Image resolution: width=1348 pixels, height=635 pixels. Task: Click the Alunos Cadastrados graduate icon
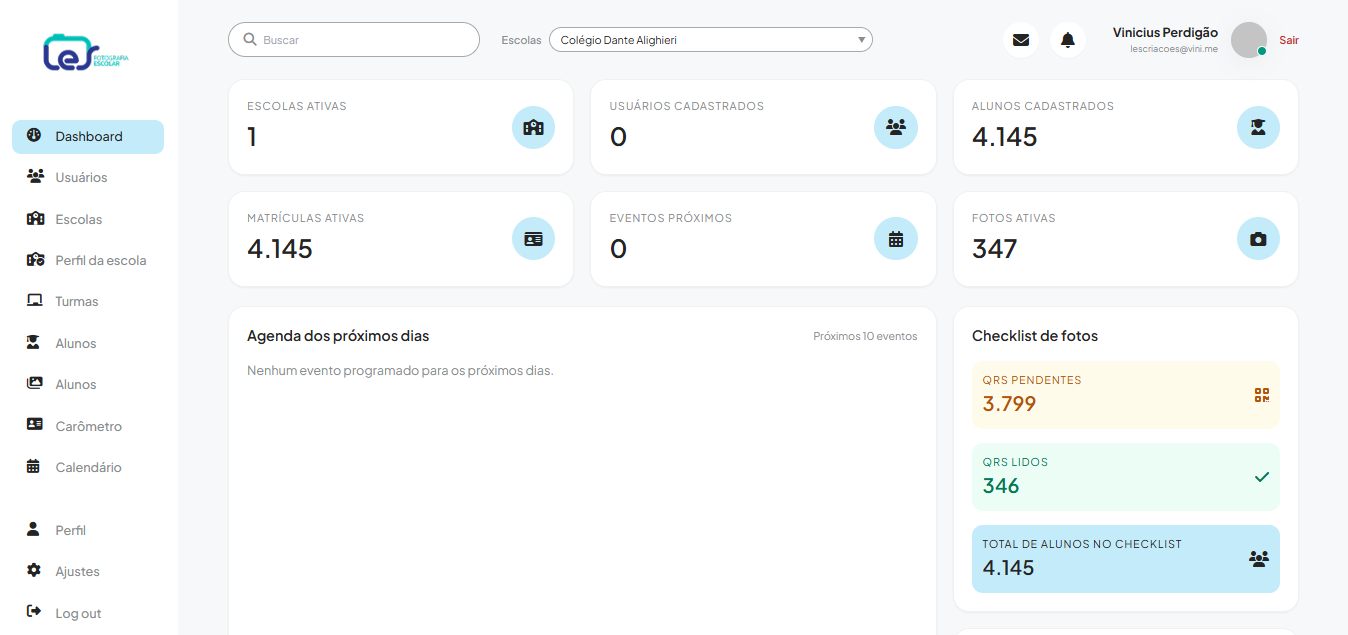tap(1258, 128)
